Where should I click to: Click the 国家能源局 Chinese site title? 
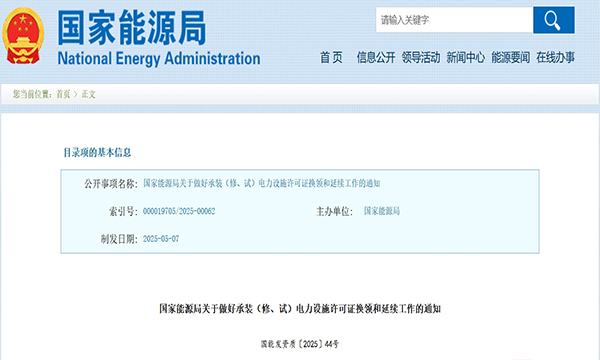pos(132,28)
